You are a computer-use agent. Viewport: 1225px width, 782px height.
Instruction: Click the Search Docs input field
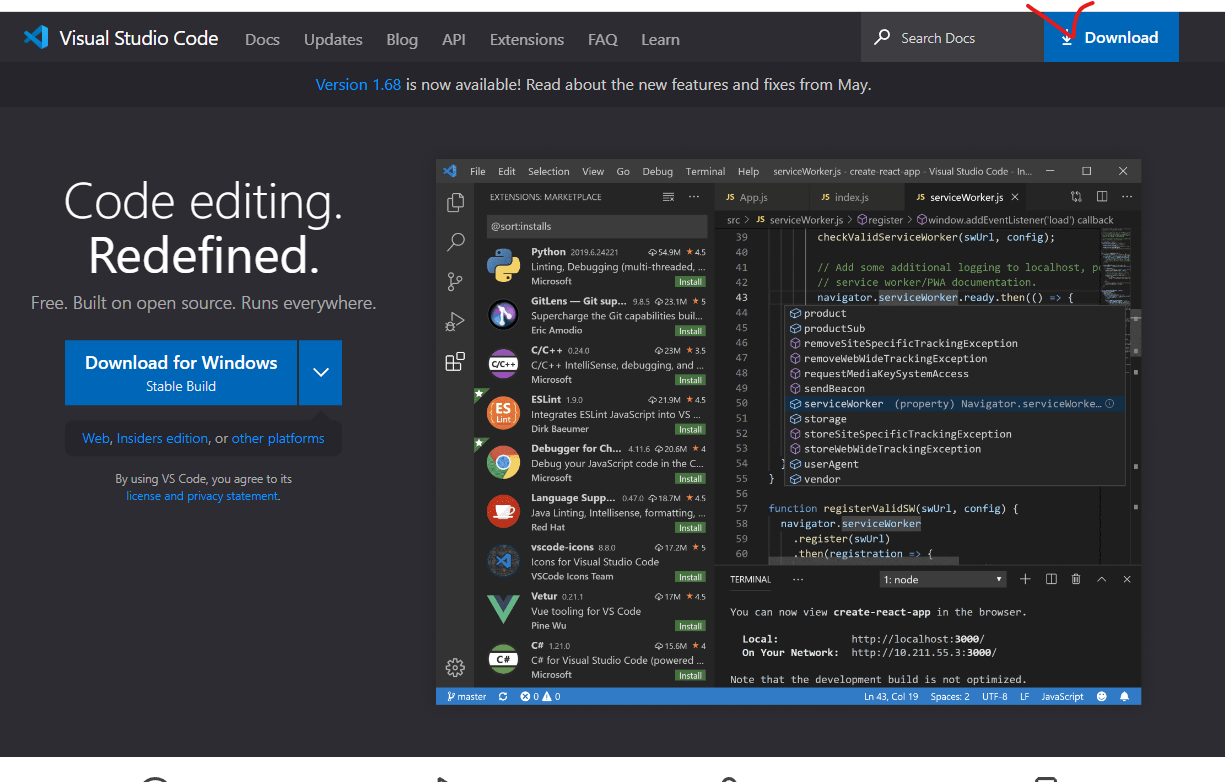pos(952,38)
